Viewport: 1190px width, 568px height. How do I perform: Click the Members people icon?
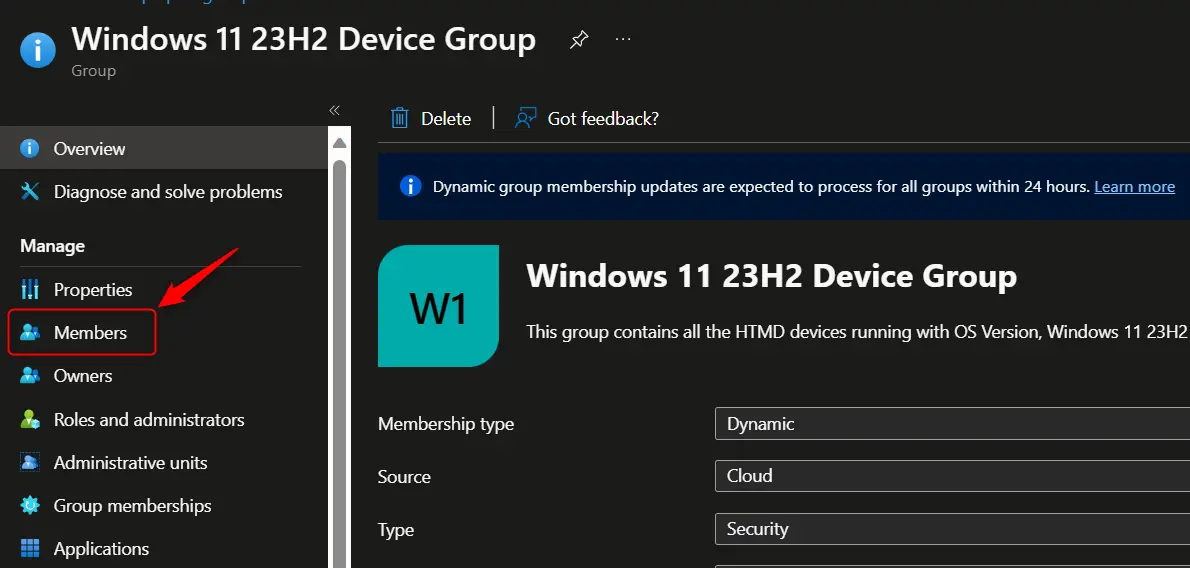[30, 333]
